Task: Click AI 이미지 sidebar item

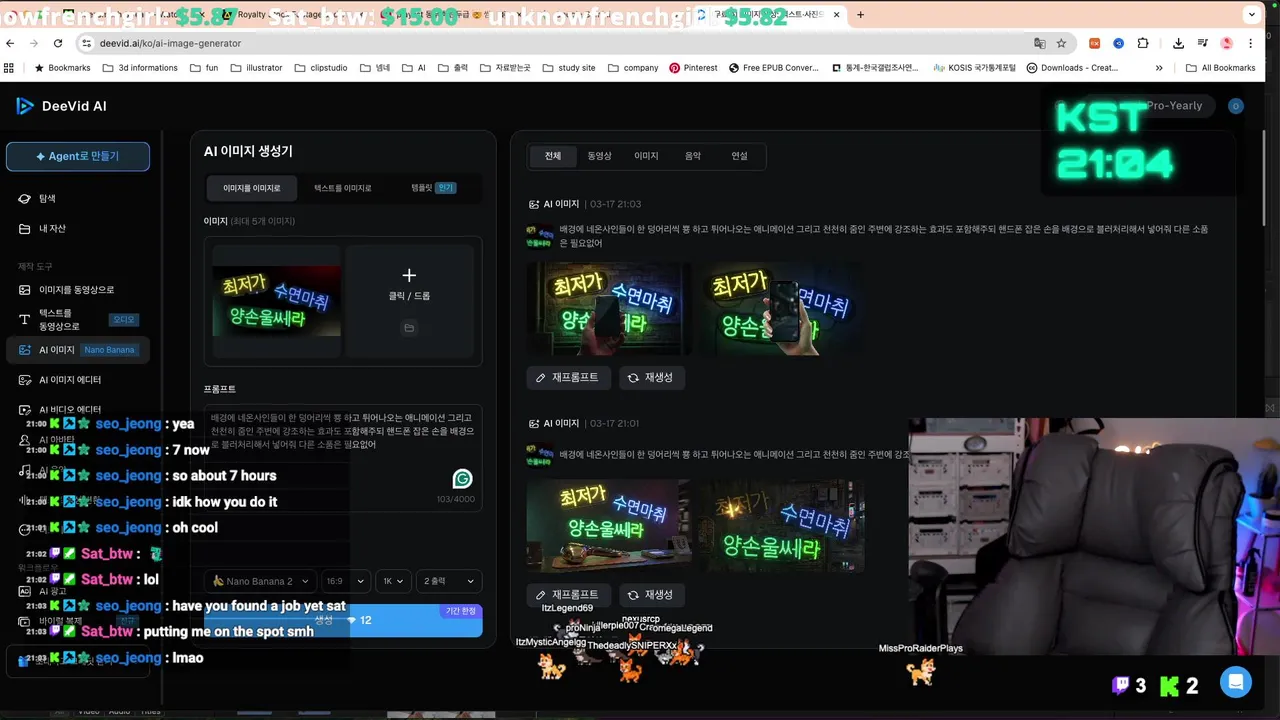Action: click(78, 350)
